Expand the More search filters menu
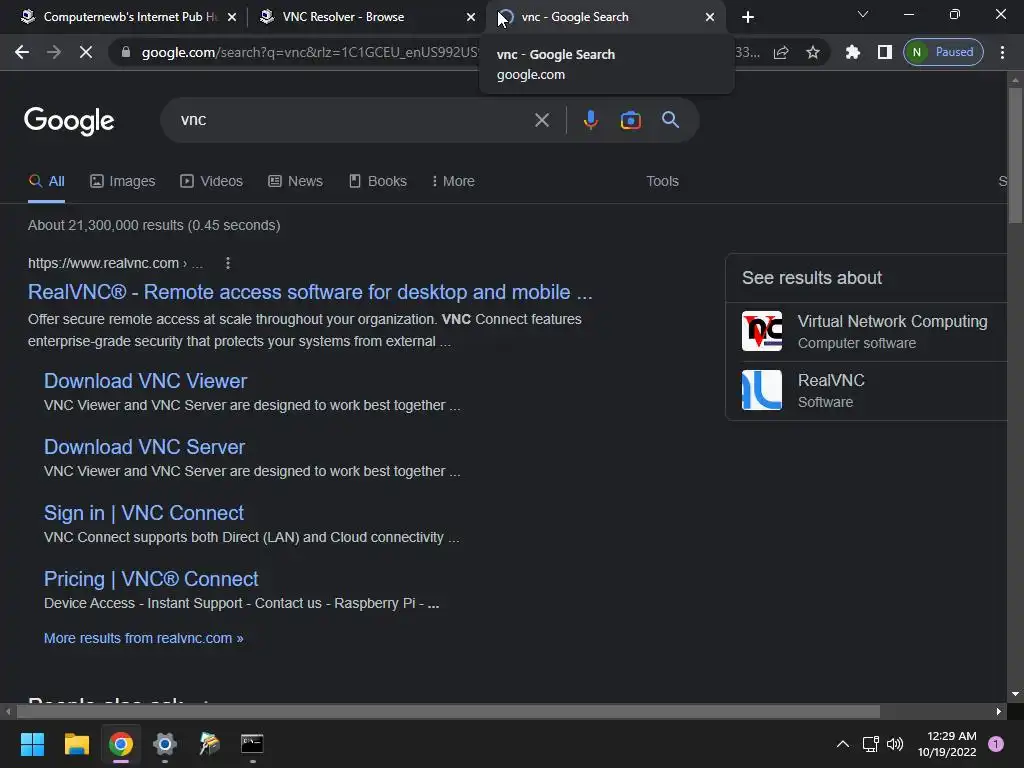 pyautogui.click(x=453, y=182)
